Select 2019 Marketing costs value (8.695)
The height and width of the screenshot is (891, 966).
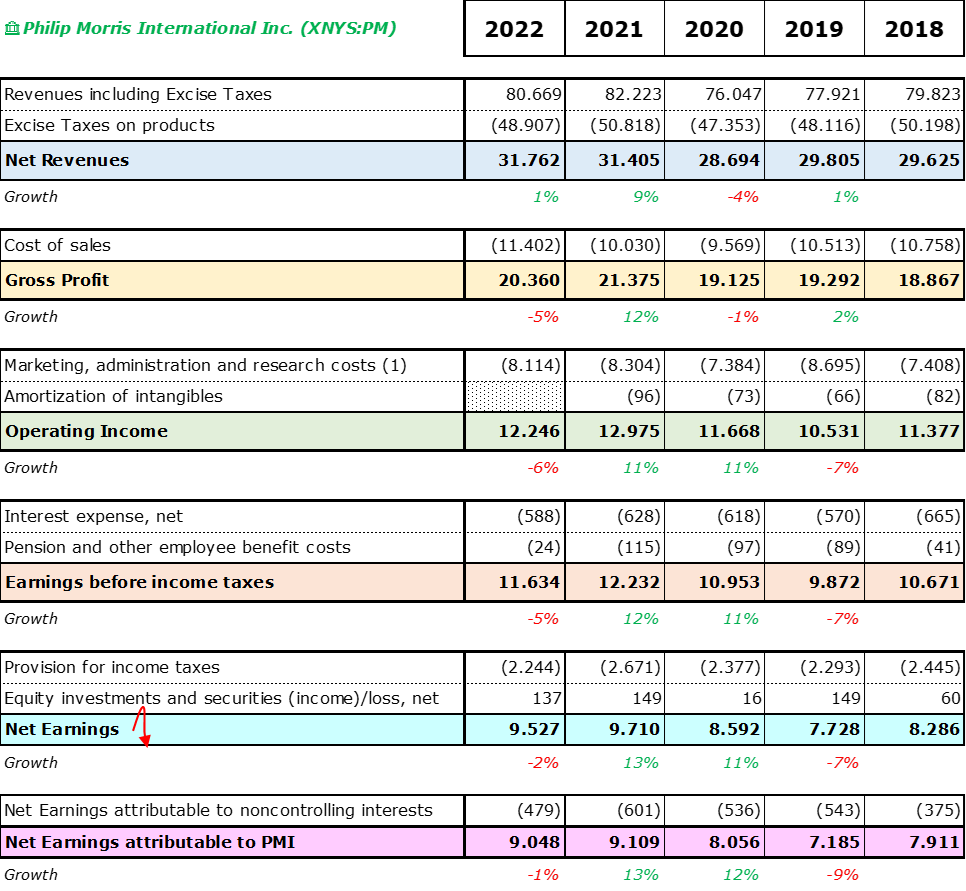click(830, 365)
